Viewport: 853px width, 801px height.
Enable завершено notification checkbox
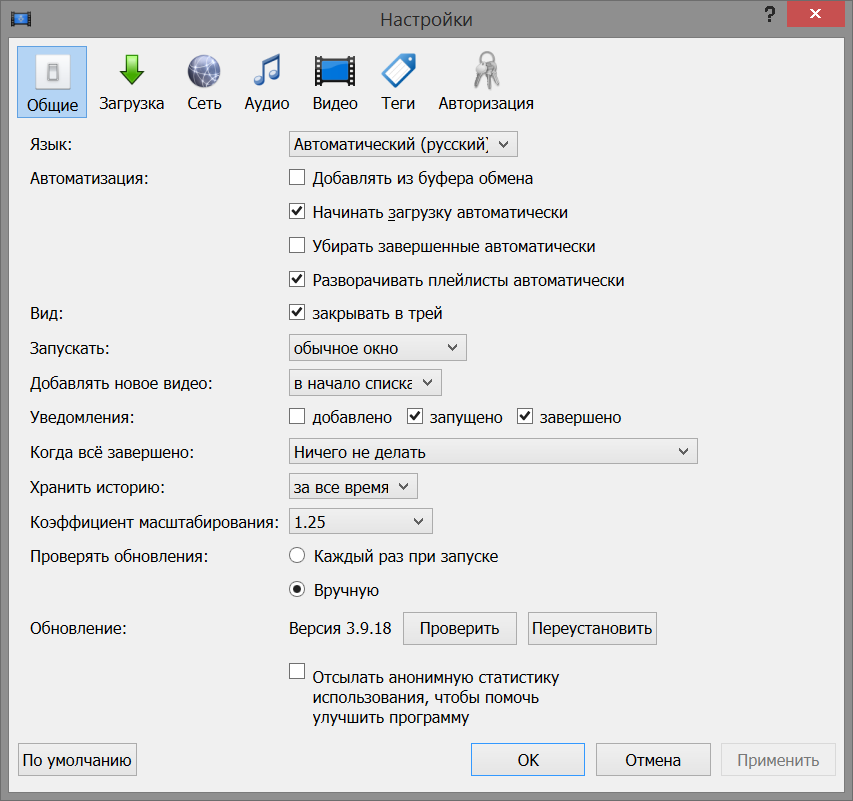(525, 417)
